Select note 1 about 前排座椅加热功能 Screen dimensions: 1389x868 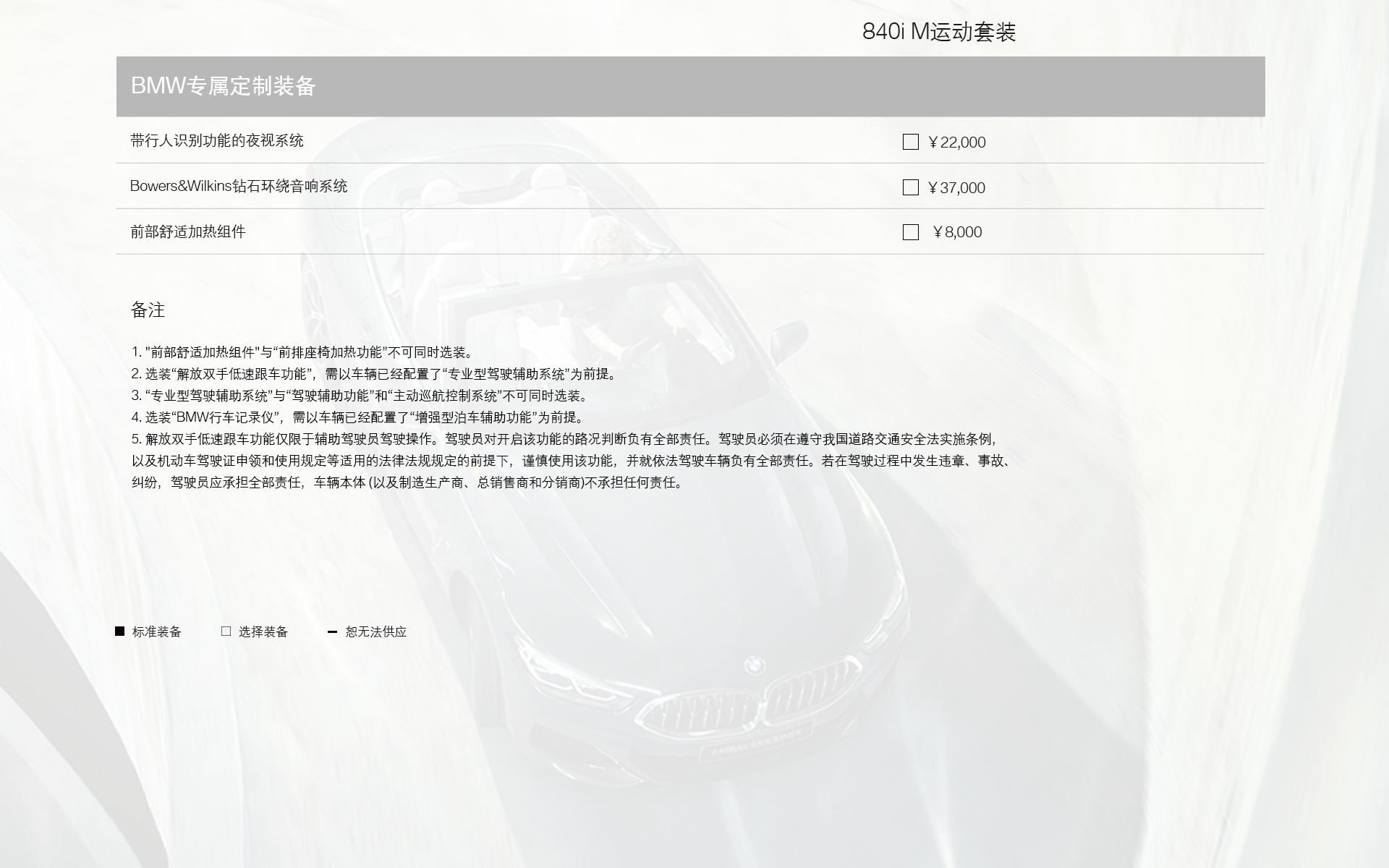(303, 352)
